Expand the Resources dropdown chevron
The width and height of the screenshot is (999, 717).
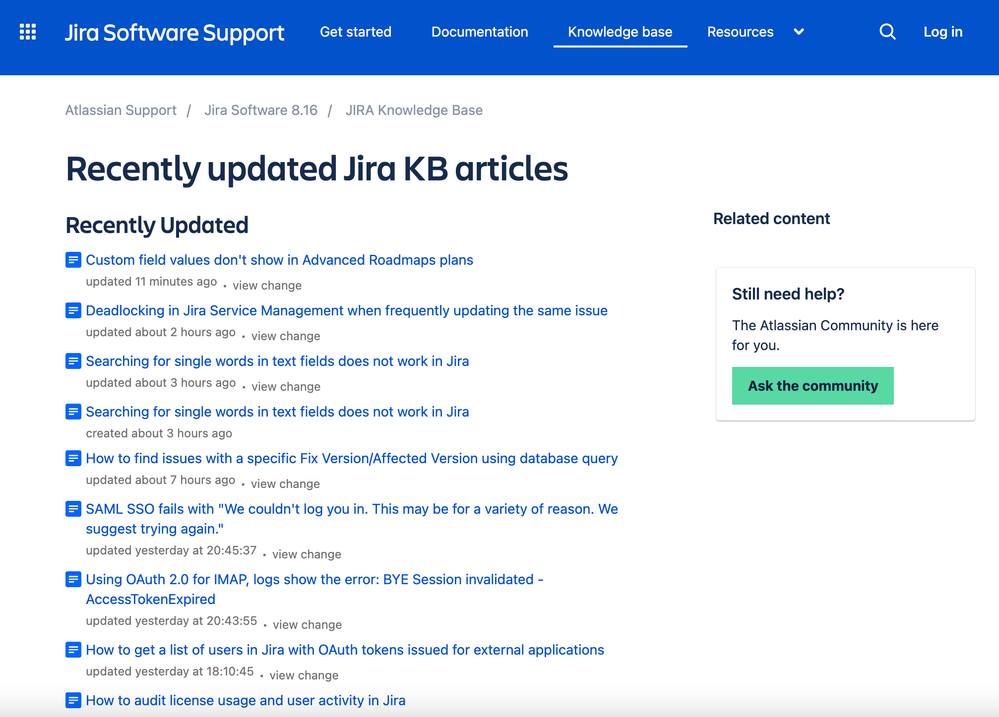798,32
